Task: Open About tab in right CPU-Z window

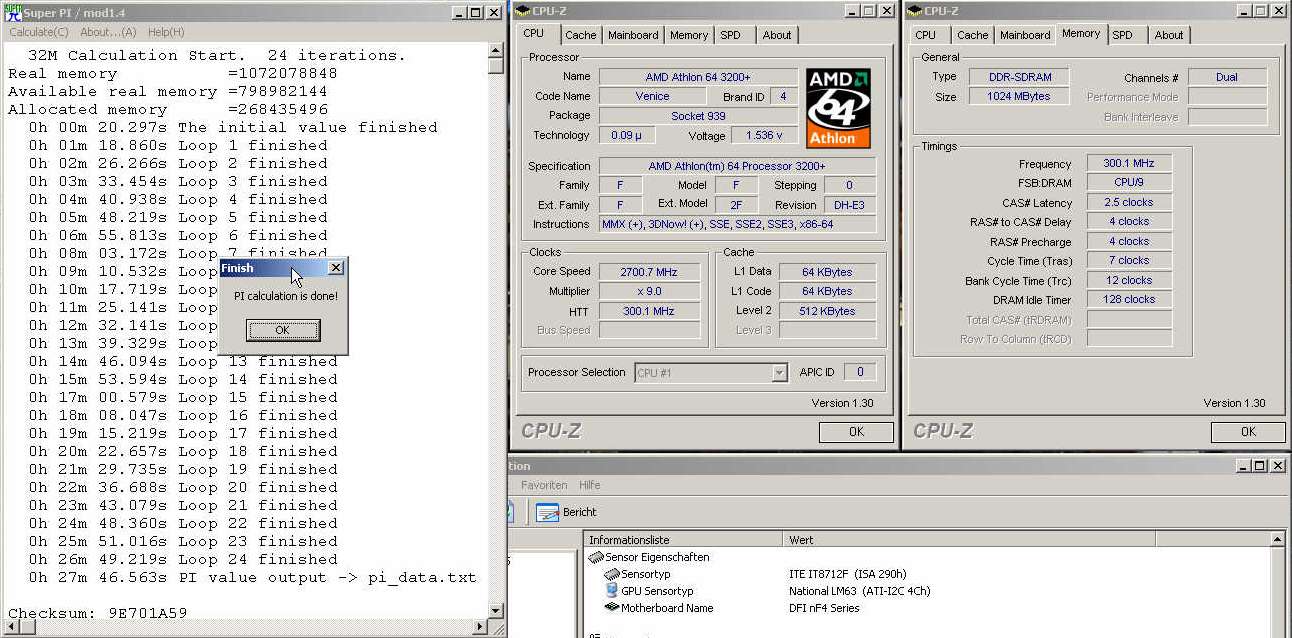Action: tap(1169, 35)
